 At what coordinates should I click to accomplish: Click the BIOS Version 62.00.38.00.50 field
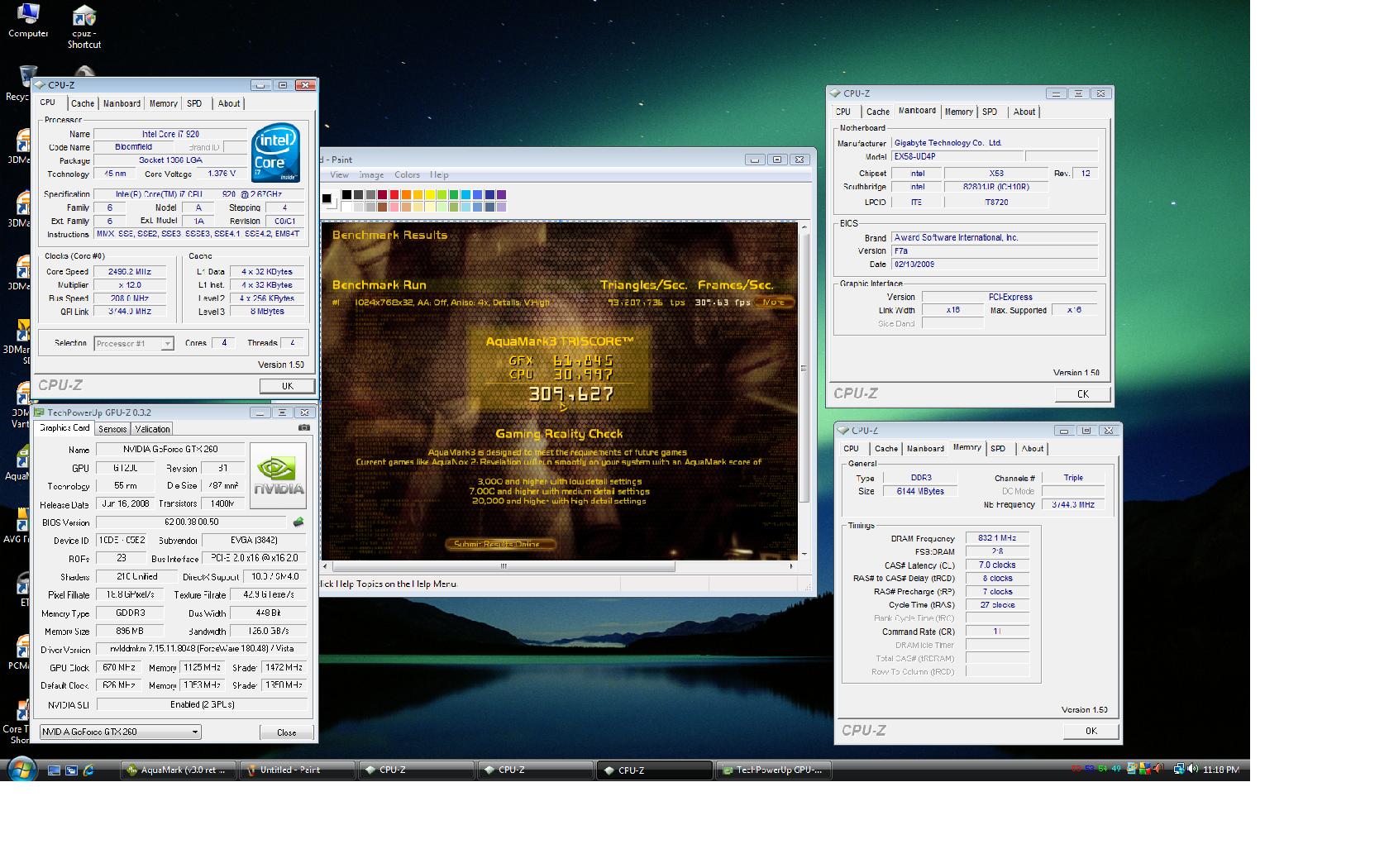(192, 522)
